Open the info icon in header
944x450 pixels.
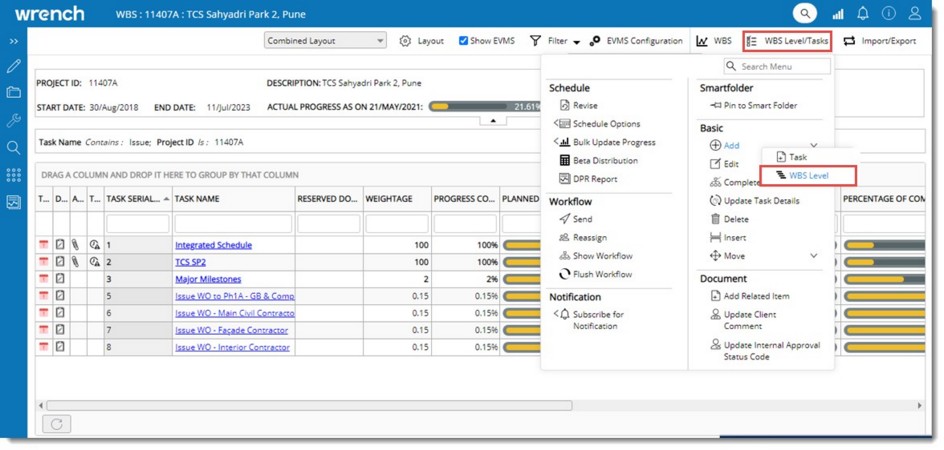click(x=888, y=14)
